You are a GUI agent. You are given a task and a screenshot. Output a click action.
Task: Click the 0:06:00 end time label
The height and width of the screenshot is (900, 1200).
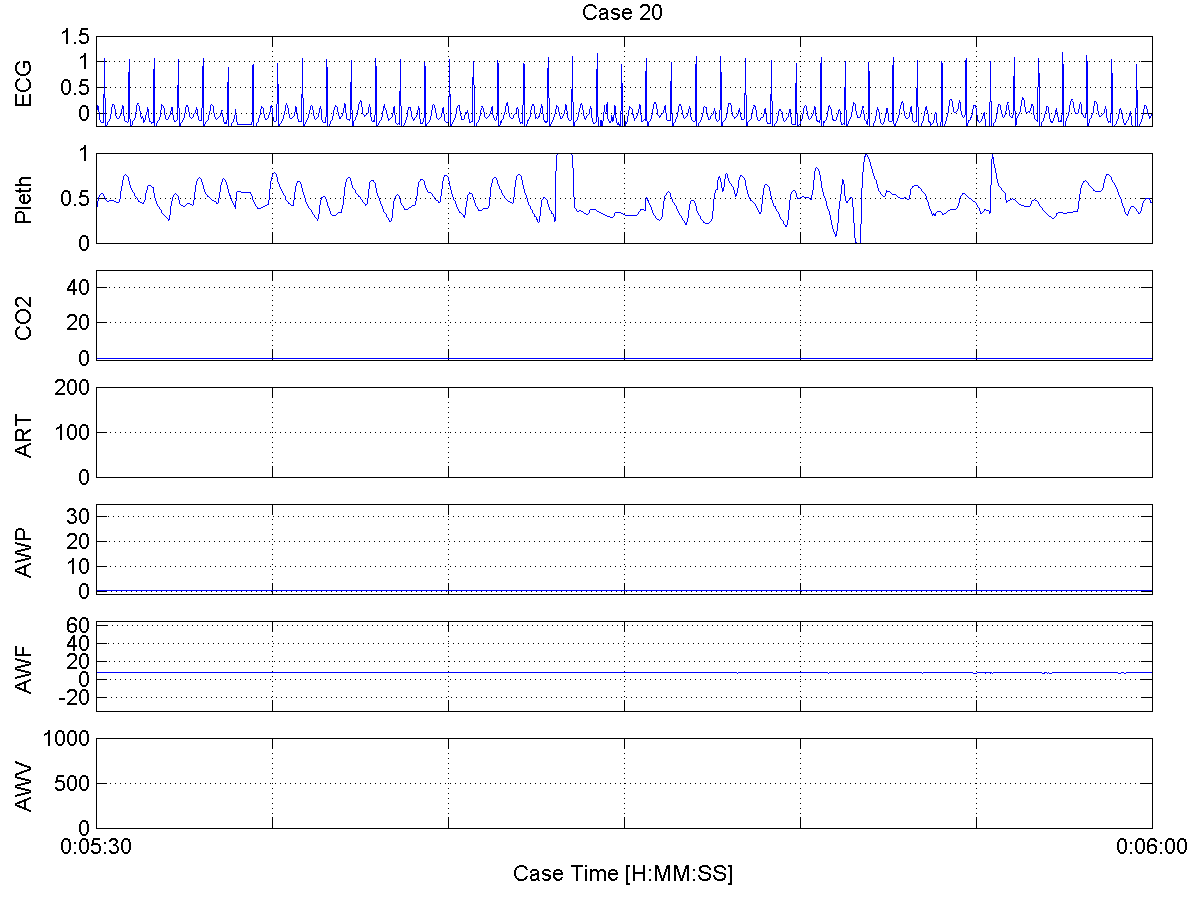coord(1151,846)
